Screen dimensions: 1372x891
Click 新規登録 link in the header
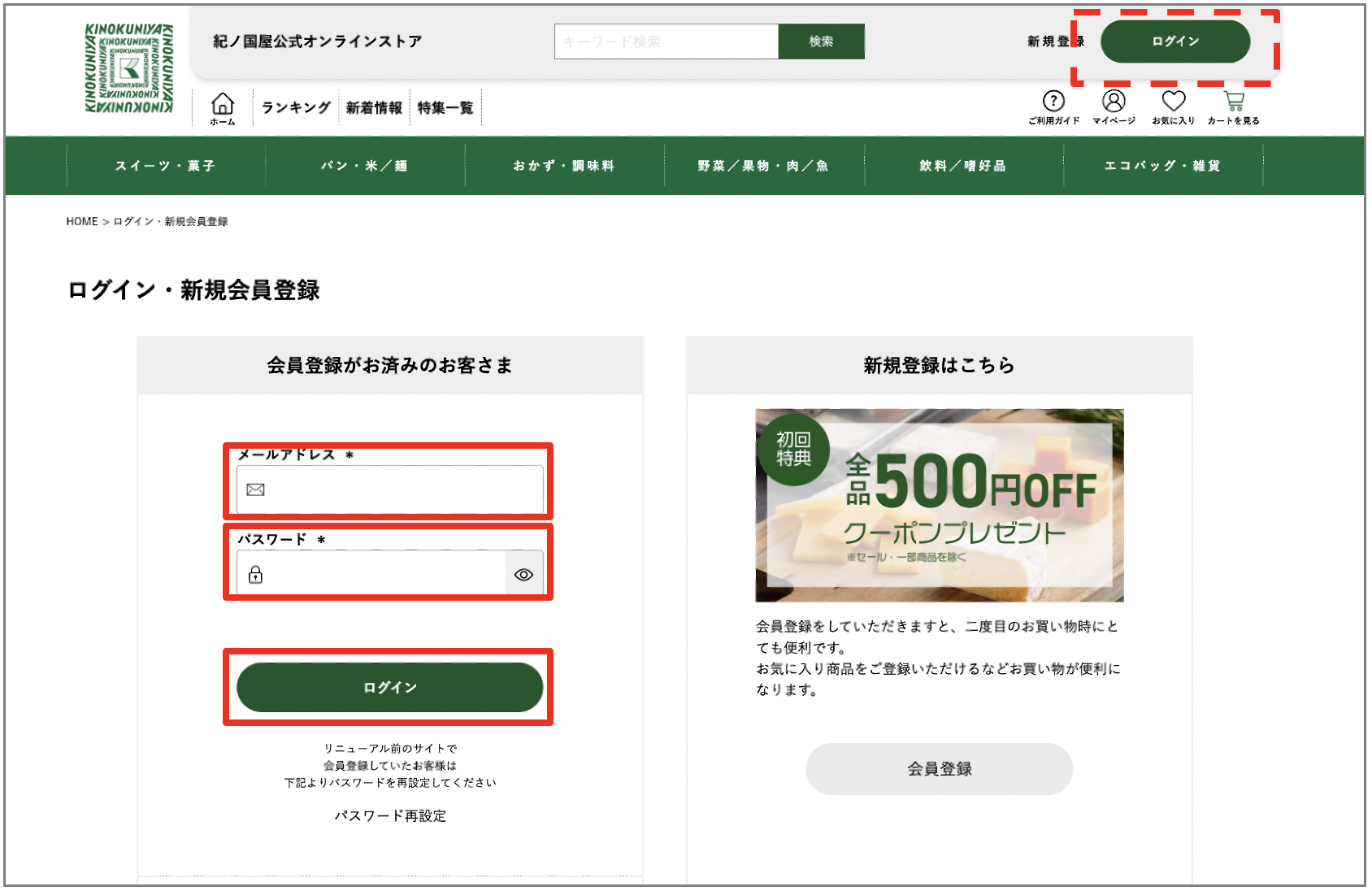[1054, 41]
